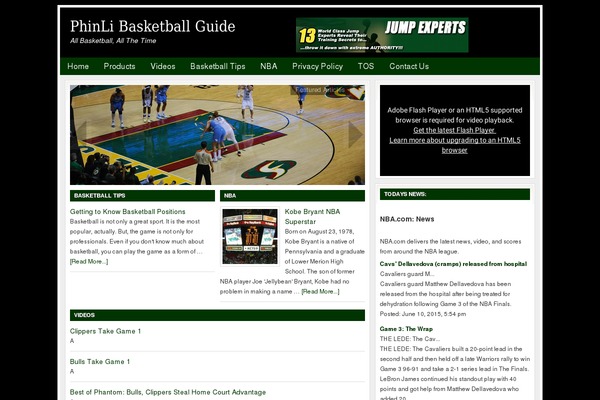Viewport: 600px width, 400px height.
Task: Click the Kobe Bryant article scoreboard thumbnail
Action: pyautogui.click(x=250, y=236)
